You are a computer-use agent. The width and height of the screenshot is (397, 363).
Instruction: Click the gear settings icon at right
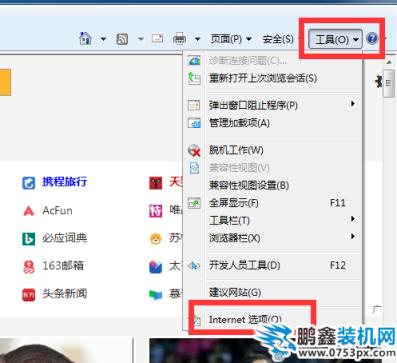point(378,82)
